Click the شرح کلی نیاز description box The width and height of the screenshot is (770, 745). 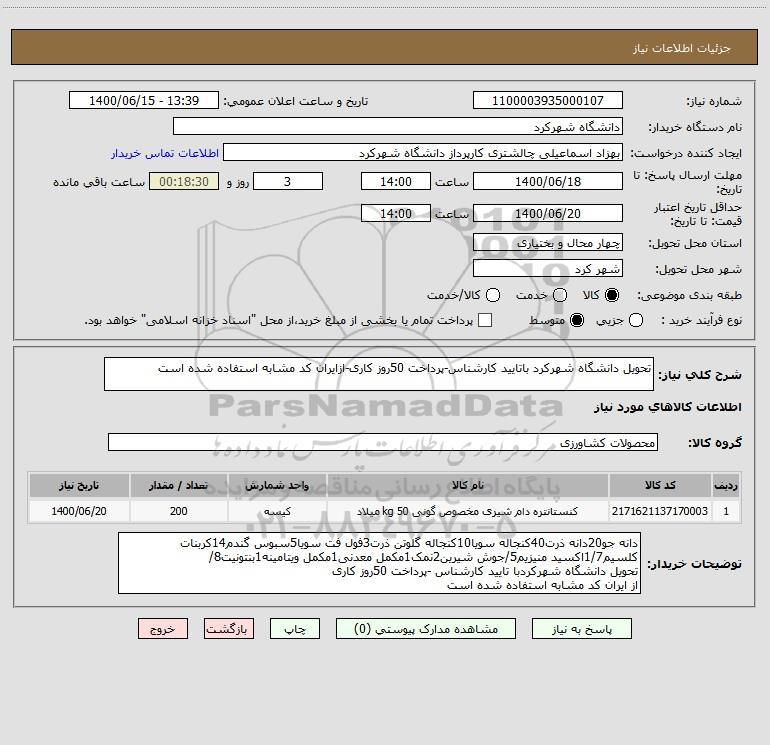tap(379, 374)
